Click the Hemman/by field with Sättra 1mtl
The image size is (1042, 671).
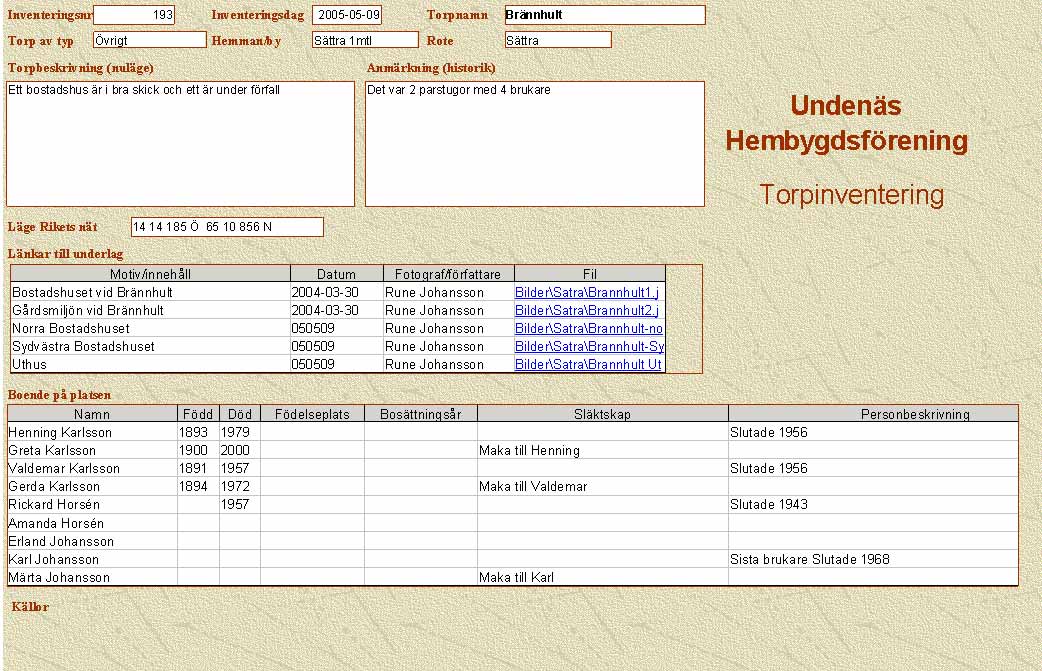pos(364,40)
